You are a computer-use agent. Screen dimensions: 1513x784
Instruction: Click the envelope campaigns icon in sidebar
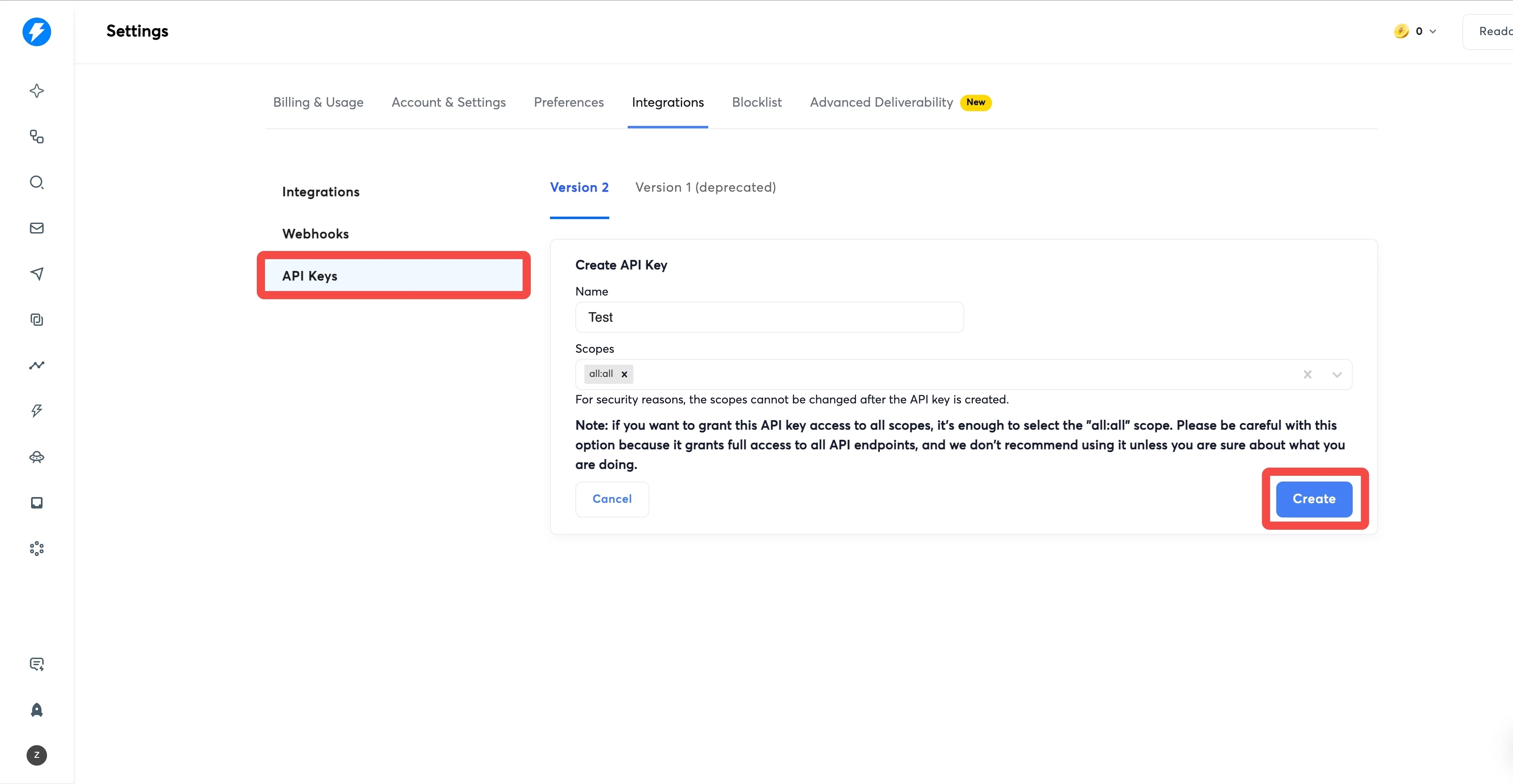coord(37,228)
